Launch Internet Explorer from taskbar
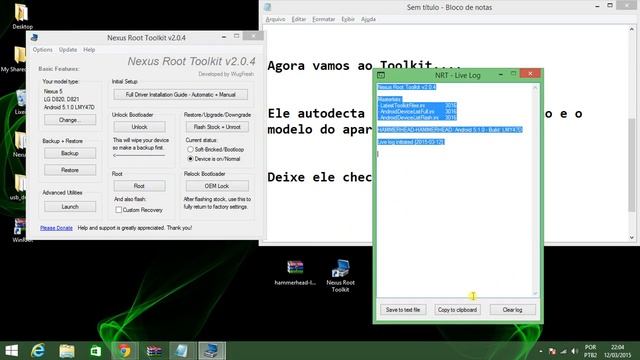This screenshot has width=640, height=360. click(38, 351)
